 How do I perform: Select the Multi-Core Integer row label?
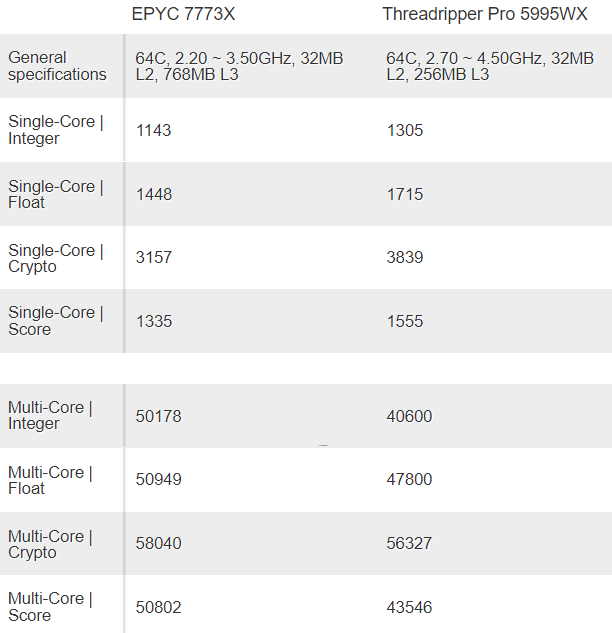[x=50, y=415]
